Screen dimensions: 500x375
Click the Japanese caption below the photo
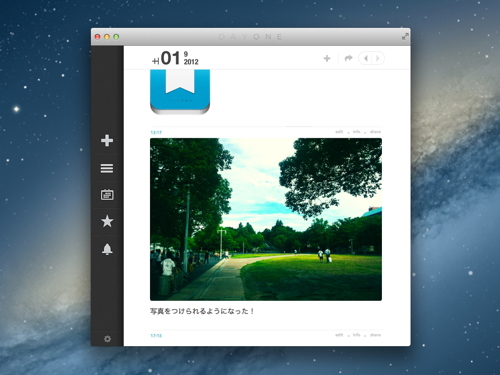(202, 311)
